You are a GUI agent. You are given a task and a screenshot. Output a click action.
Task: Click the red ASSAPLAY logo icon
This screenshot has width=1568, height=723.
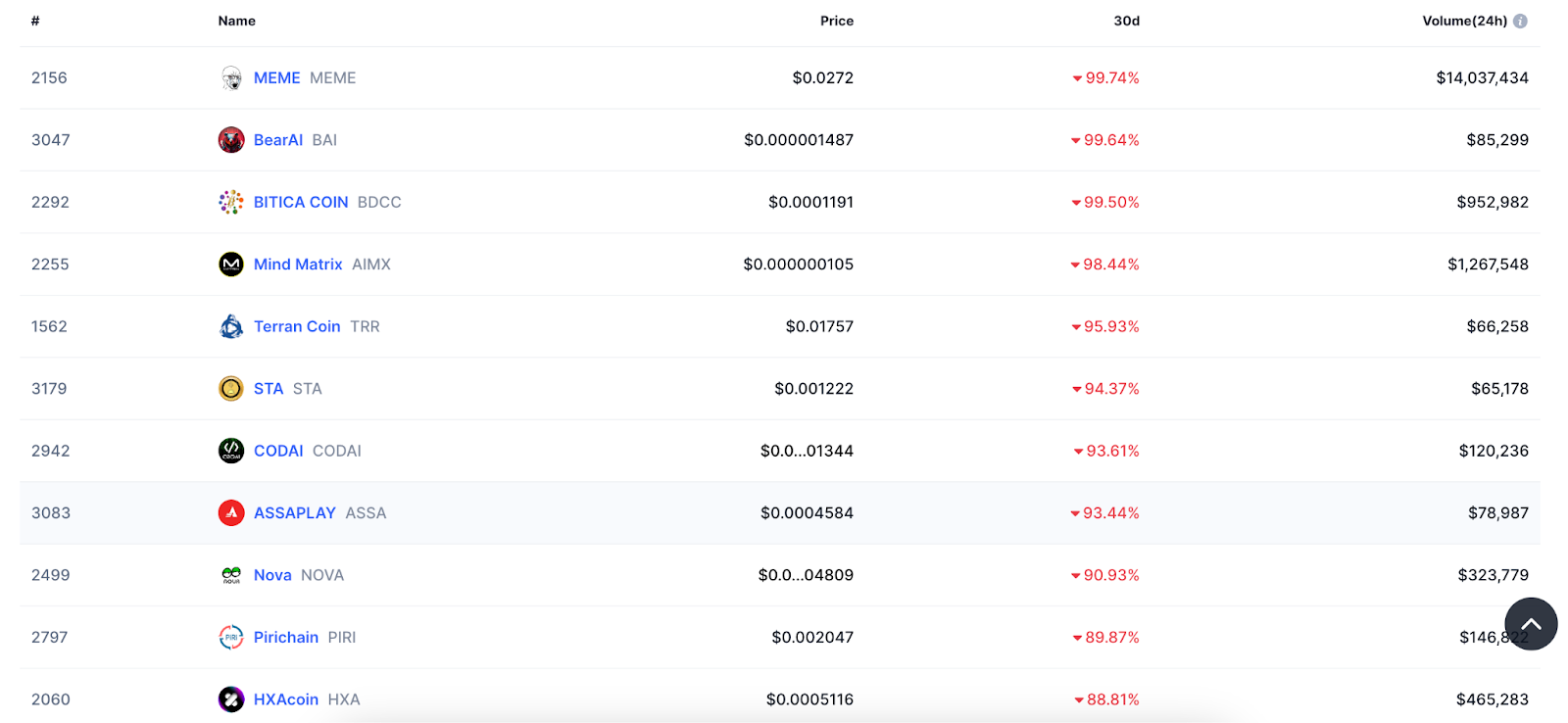[231, 512]
